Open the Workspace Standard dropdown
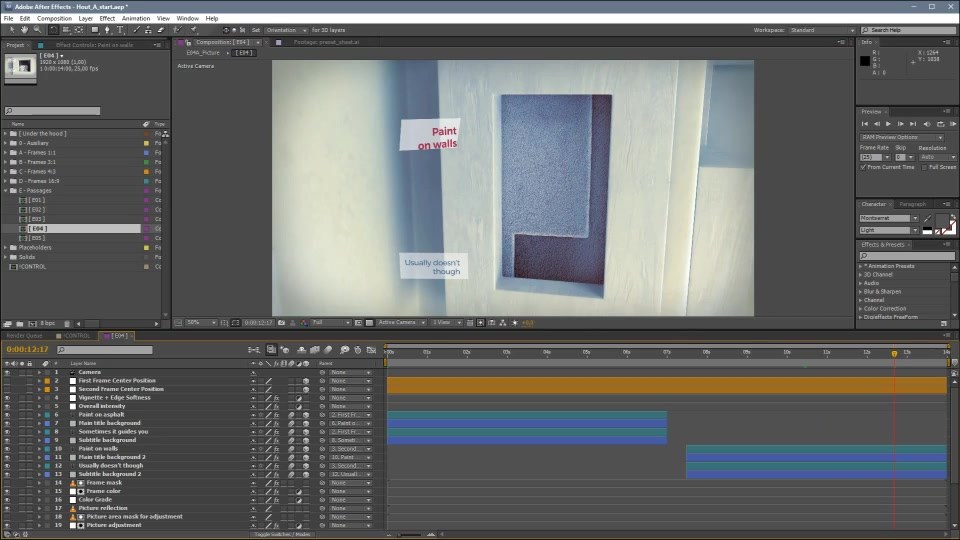960x540 pixels. click(x=822, y=30)
